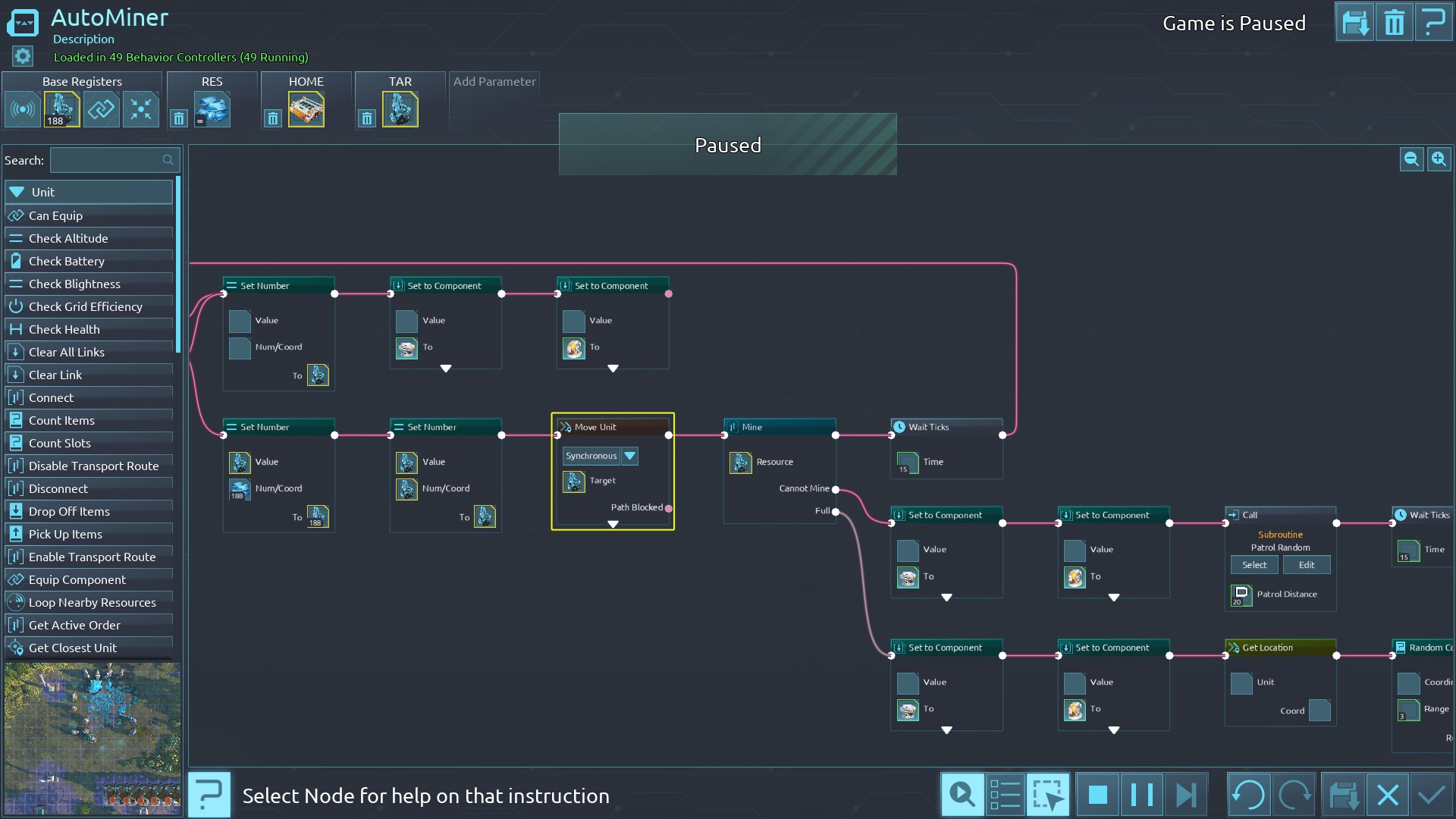
Task: Delete the HOME parameter with trash icon
Action: pos(273,118)
